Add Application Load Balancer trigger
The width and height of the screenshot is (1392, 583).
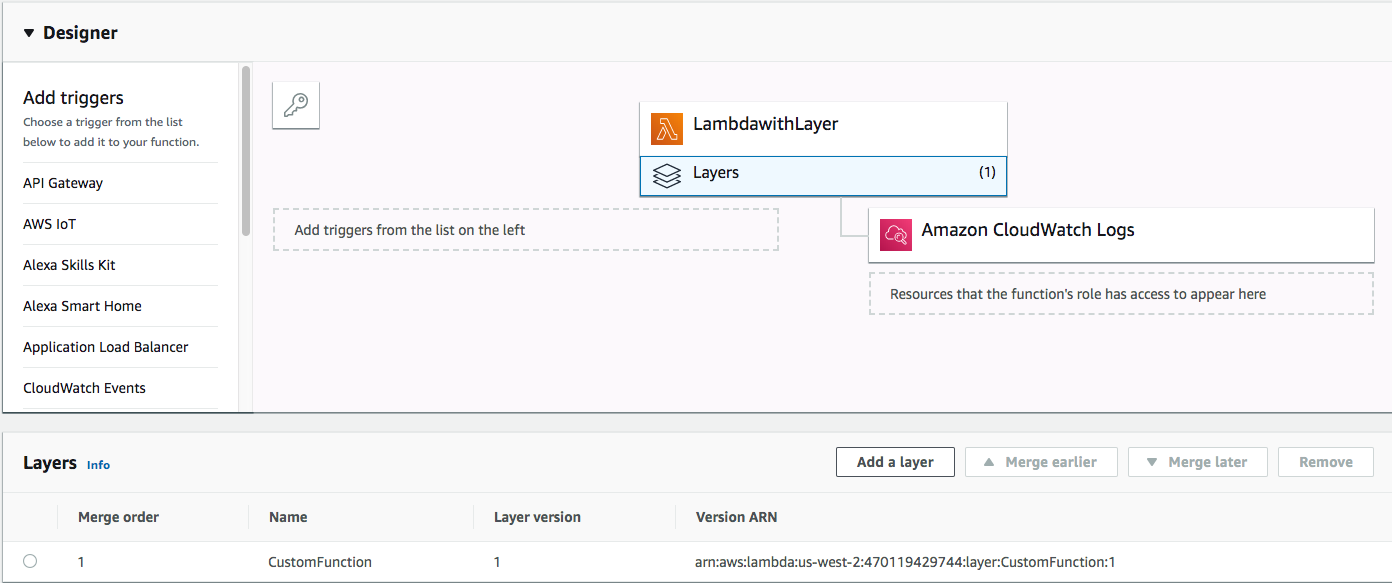pyautogui.click(x=106, y=347)
